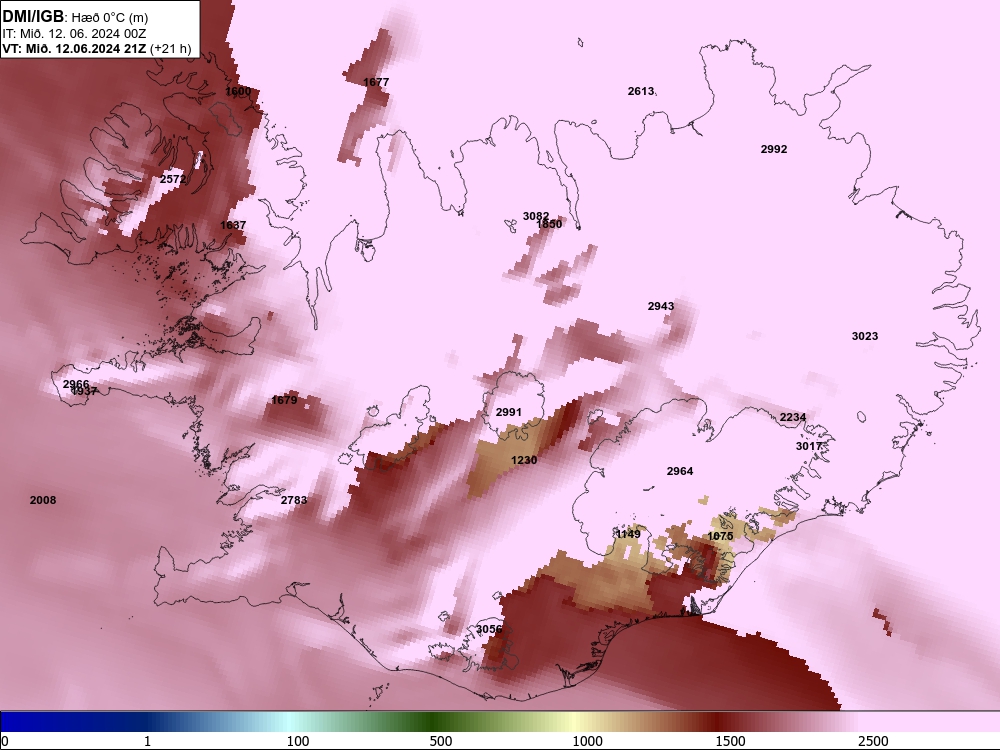Click the 2008 value over the ocean
Image resolution: width=1000 pixels, height=750 pixels.
point(43,500)
